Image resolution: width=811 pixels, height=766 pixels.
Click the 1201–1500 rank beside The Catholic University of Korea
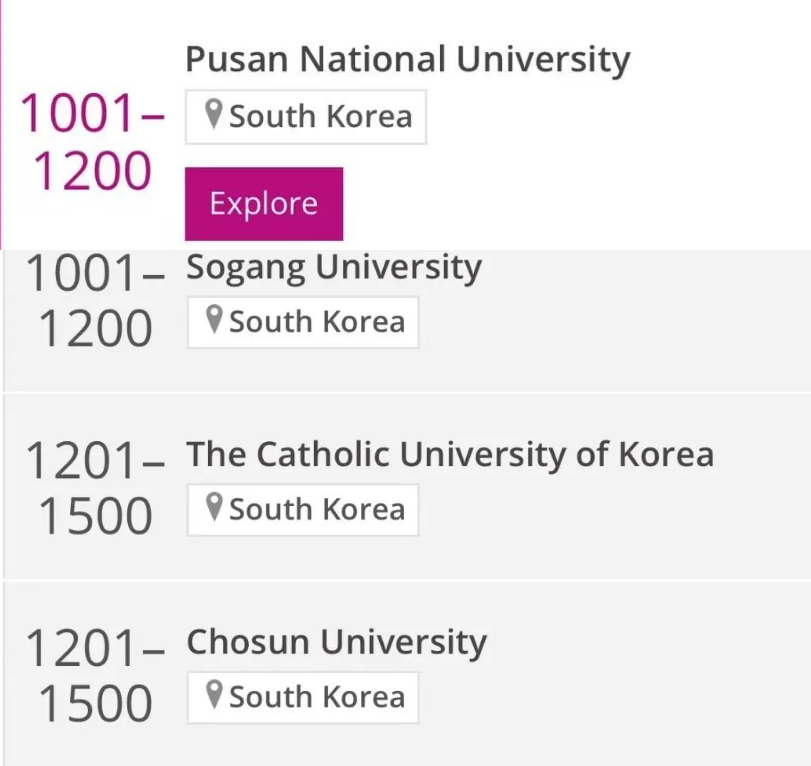click(95, 488)
